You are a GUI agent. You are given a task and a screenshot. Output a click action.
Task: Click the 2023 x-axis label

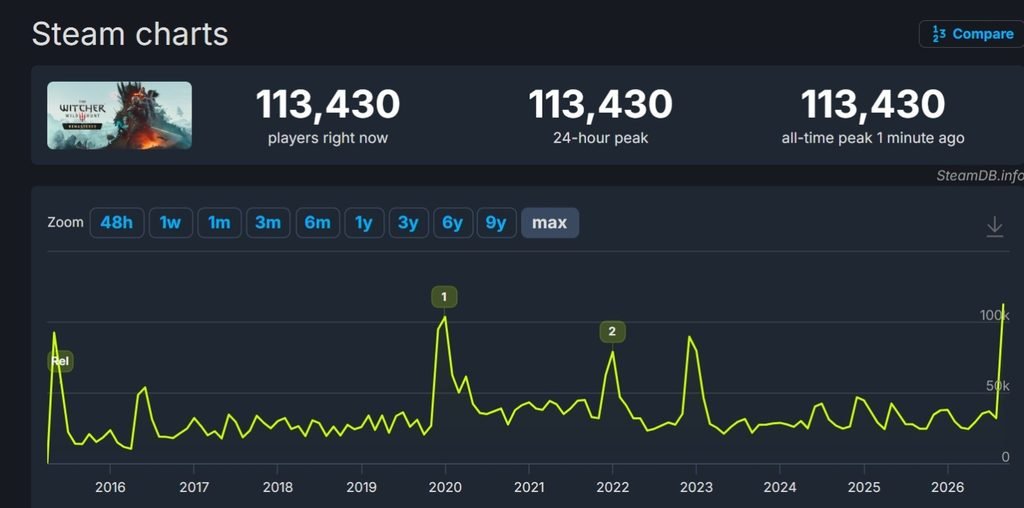click(696, 487)
